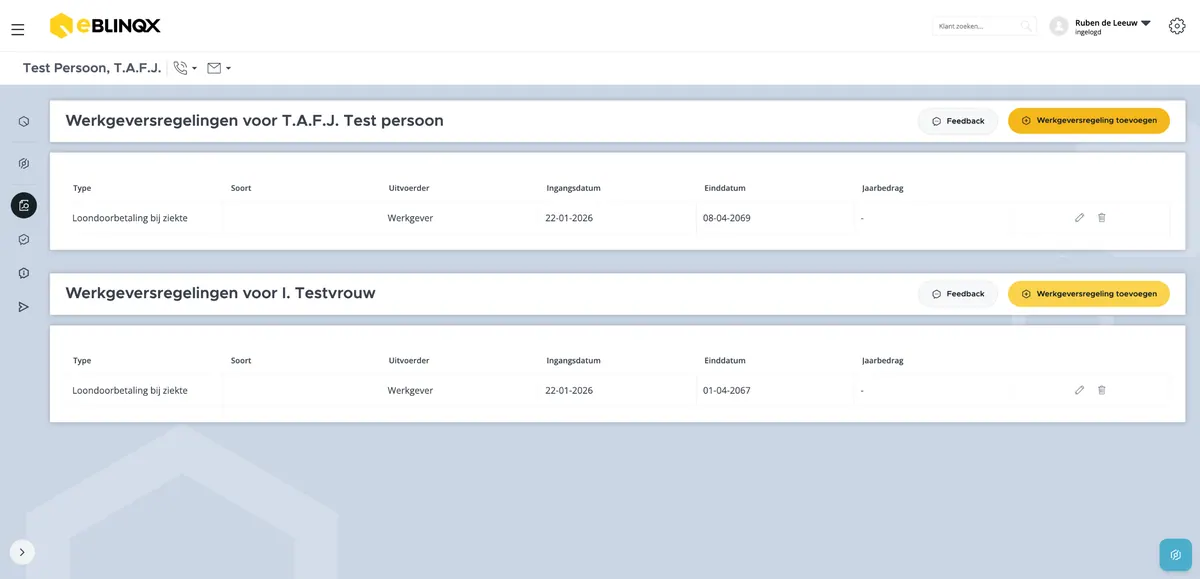The height and width of the screenshot is (579, 1200).
Task: Open the email envelope dropdown
Action: click(219, 68)
